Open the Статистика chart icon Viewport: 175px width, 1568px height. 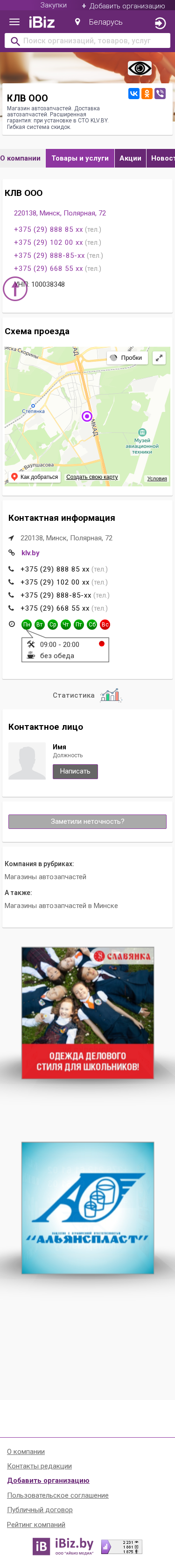click(110, 694)
